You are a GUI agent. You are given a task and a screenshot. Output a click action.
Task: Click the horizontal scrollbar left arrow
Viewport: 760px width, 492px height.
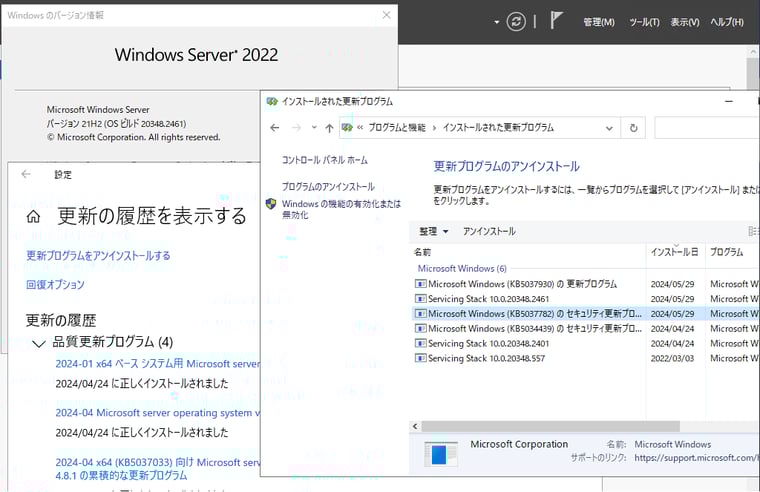[415, 427]
